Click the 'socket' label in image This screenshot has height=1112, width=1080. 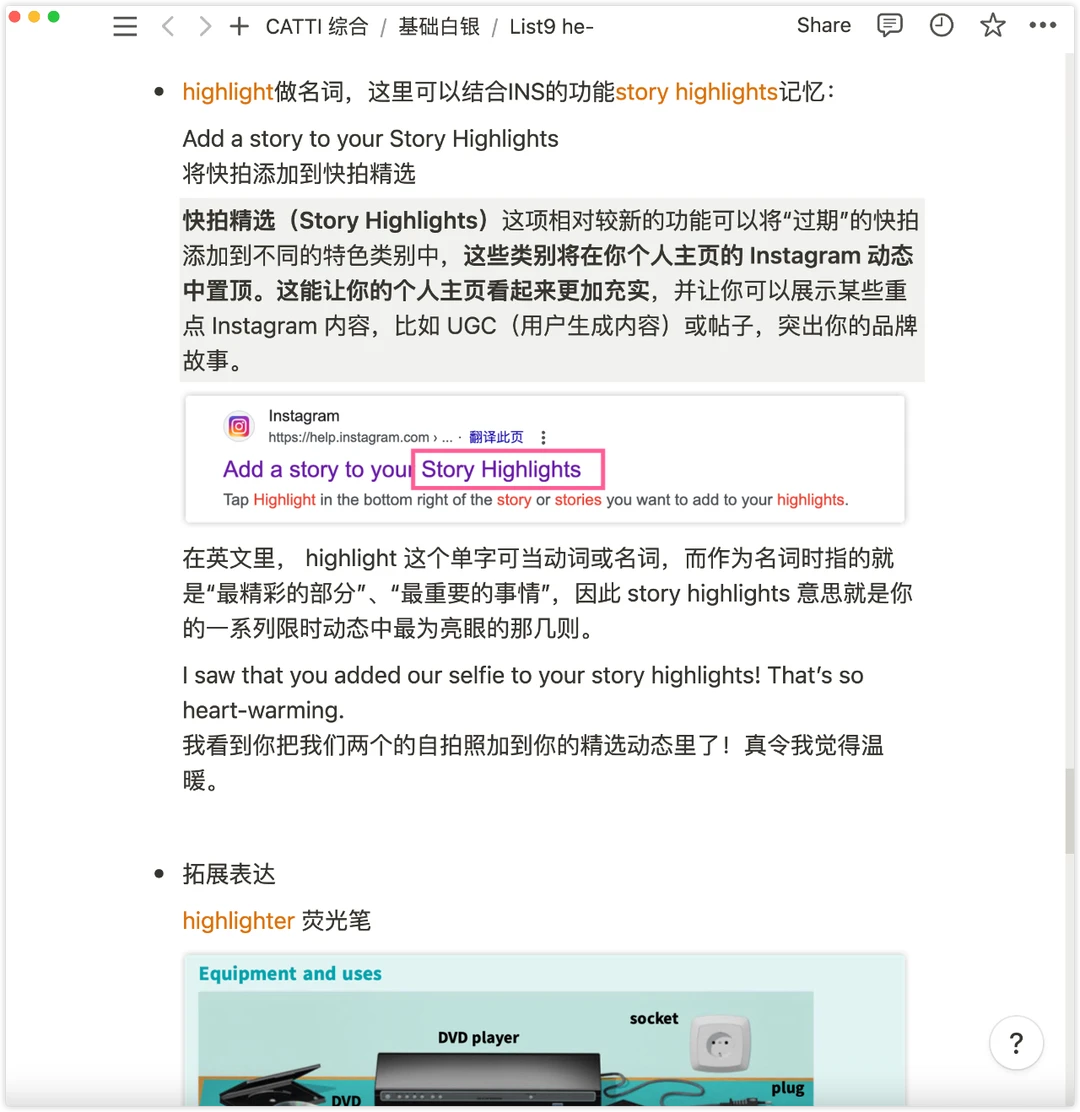pos(654,1018)
